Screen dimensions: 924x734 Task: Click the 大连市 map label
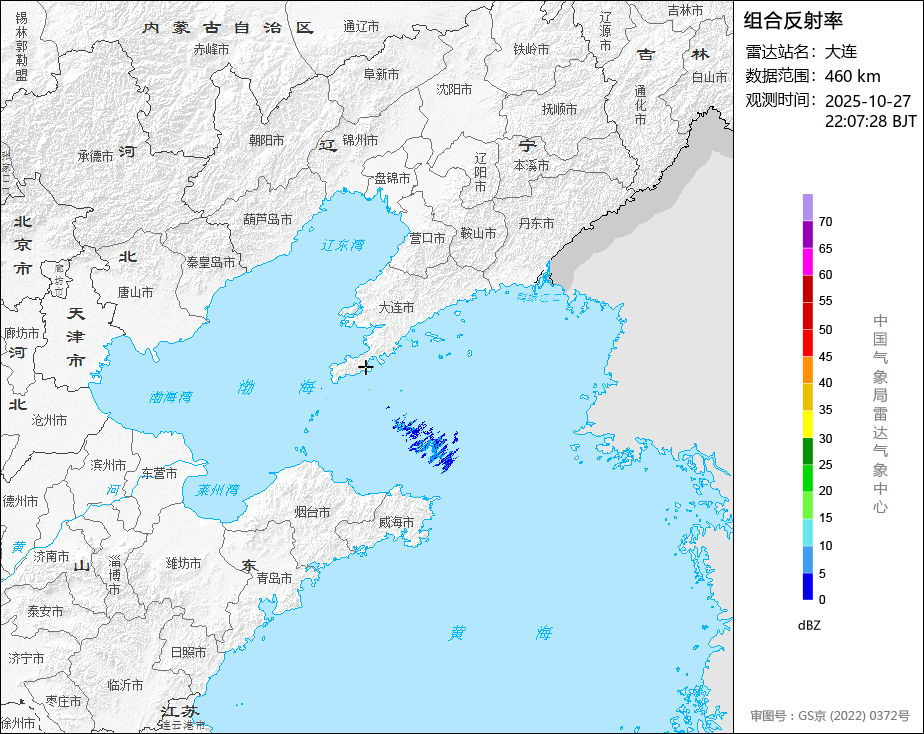pos(396,308)
